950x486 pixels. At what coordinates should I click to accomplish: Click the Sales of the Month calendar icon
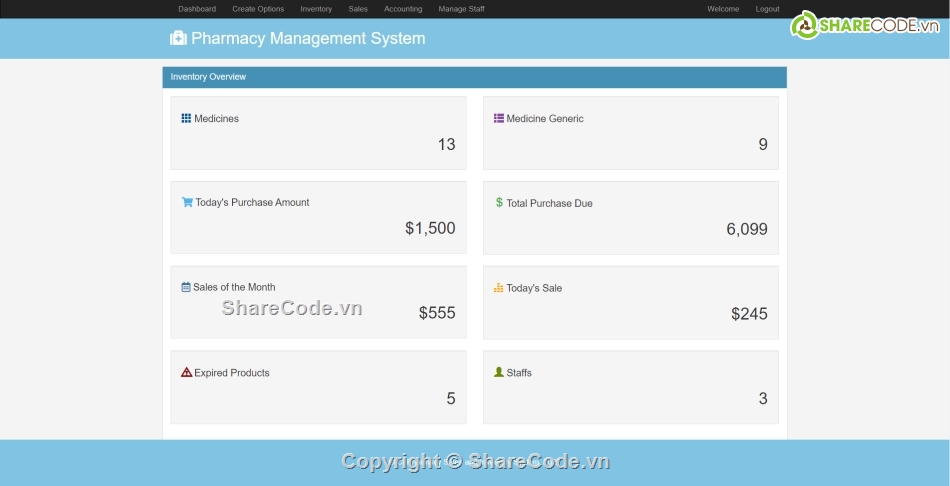coord(186,287)
